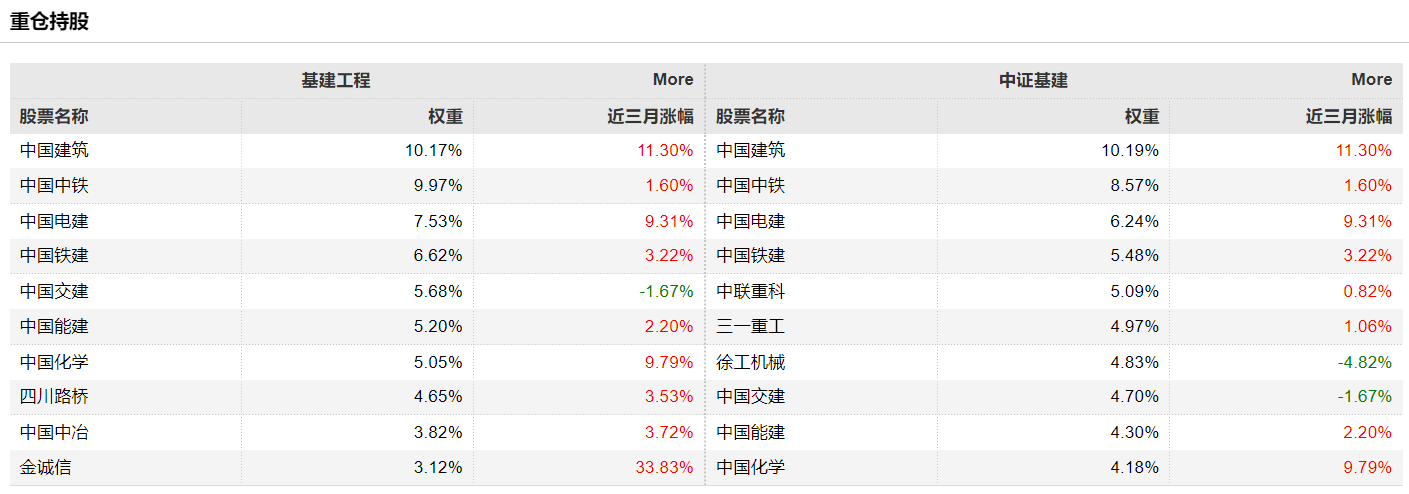Select the 中国中冶 stock name
The width and height of the screenshot is (1409, 494).
click(54, 432)
